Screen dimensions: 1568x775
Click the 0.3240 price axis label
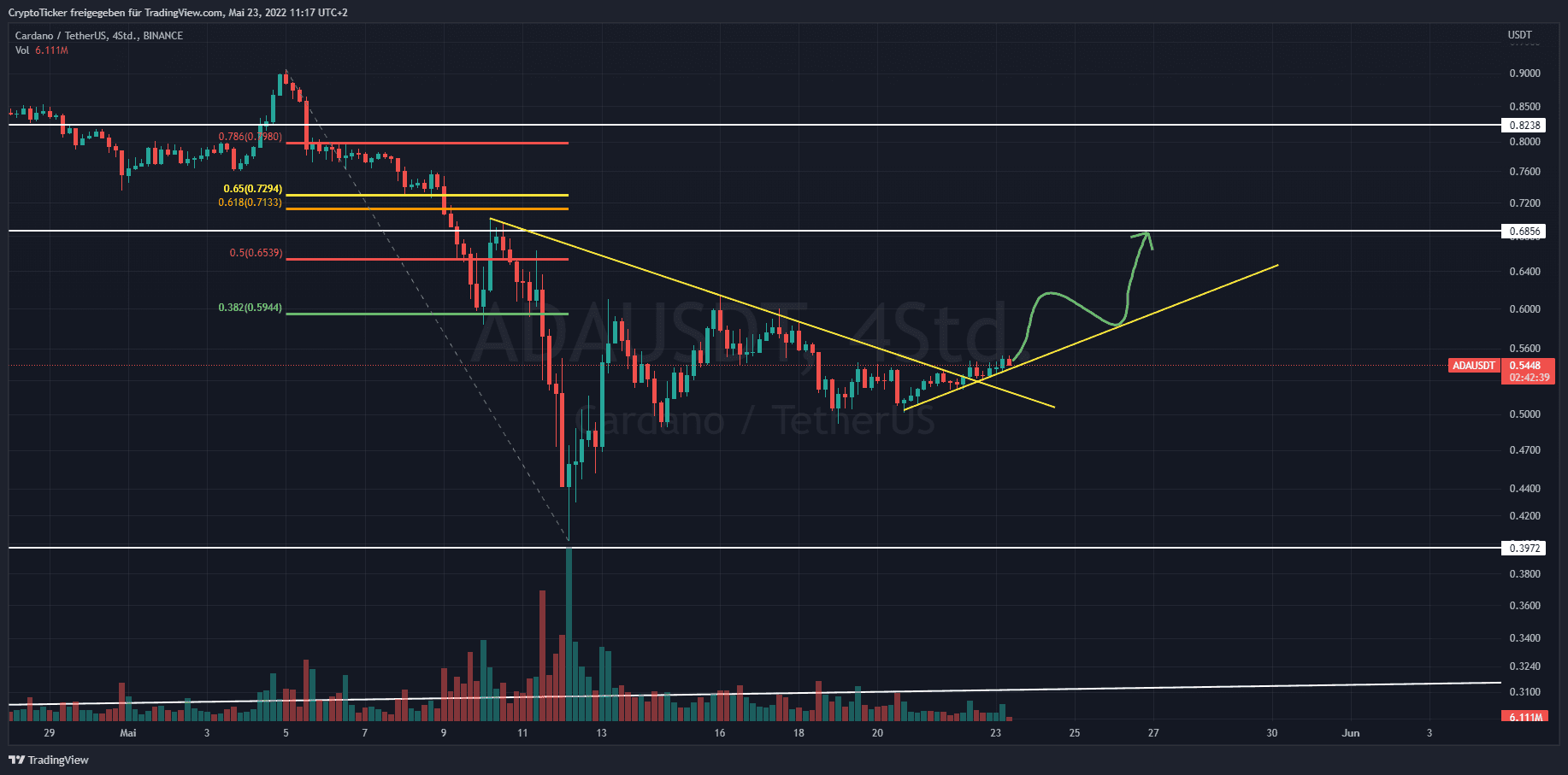[1524, 666]
